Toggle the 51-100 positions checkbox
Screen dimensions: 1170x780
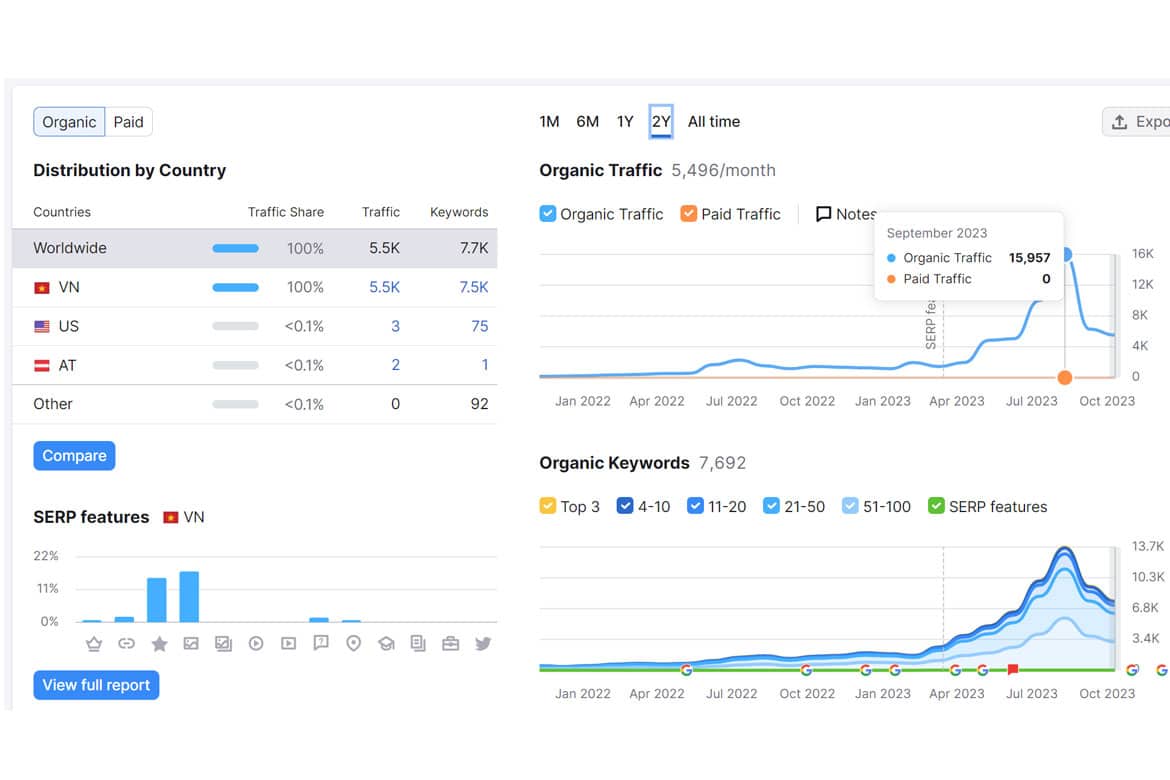tap(850, 506)
